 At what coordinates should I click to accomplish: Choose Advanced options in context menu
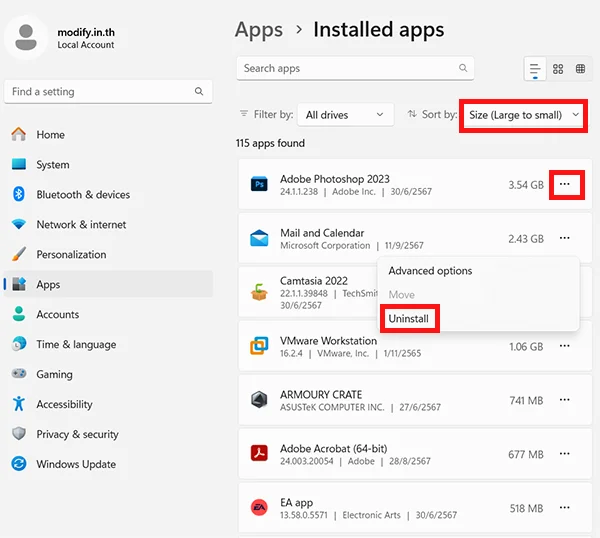coord(478,271)
